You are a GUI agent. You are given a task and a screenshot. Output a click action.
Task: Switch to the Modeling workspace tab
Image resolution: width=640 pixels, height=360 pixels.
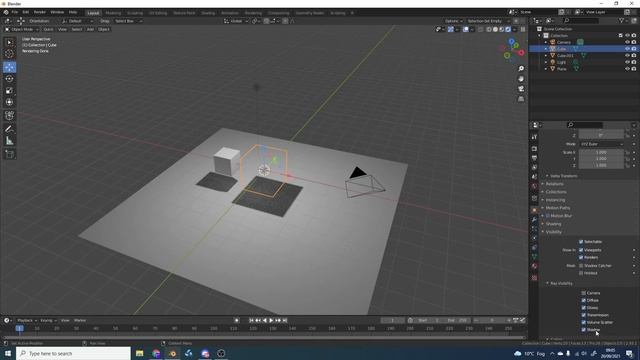[x=113, y=13]
